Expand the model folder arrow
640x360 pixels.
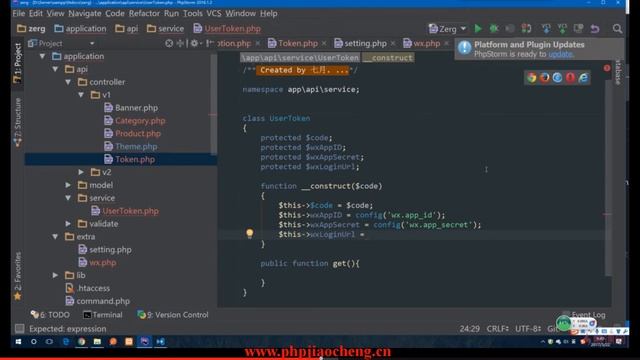[68, 185]
